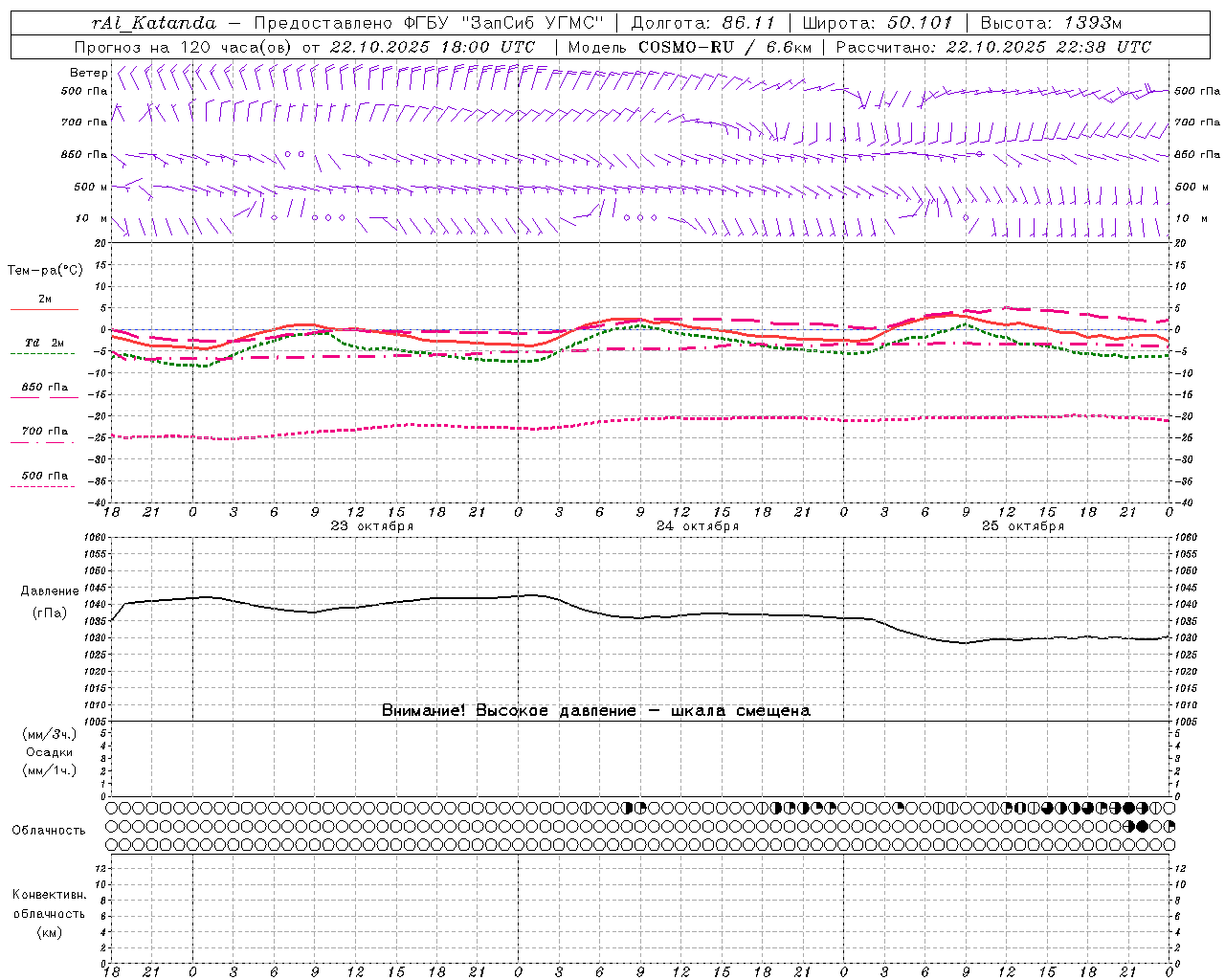This screenshot has width=1225, height=980.
Task: Click the Осадки precipitation label
Action: click(x=49, y=752)
